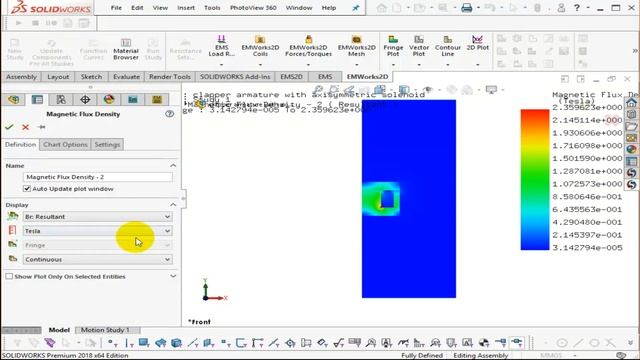Open the Window menu
The width and height of the screenshot is (640, 360).
click(299, 8)
